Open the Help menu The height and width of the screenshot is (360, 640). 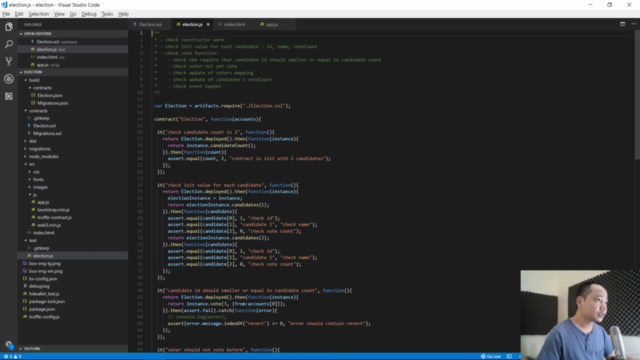123,14
